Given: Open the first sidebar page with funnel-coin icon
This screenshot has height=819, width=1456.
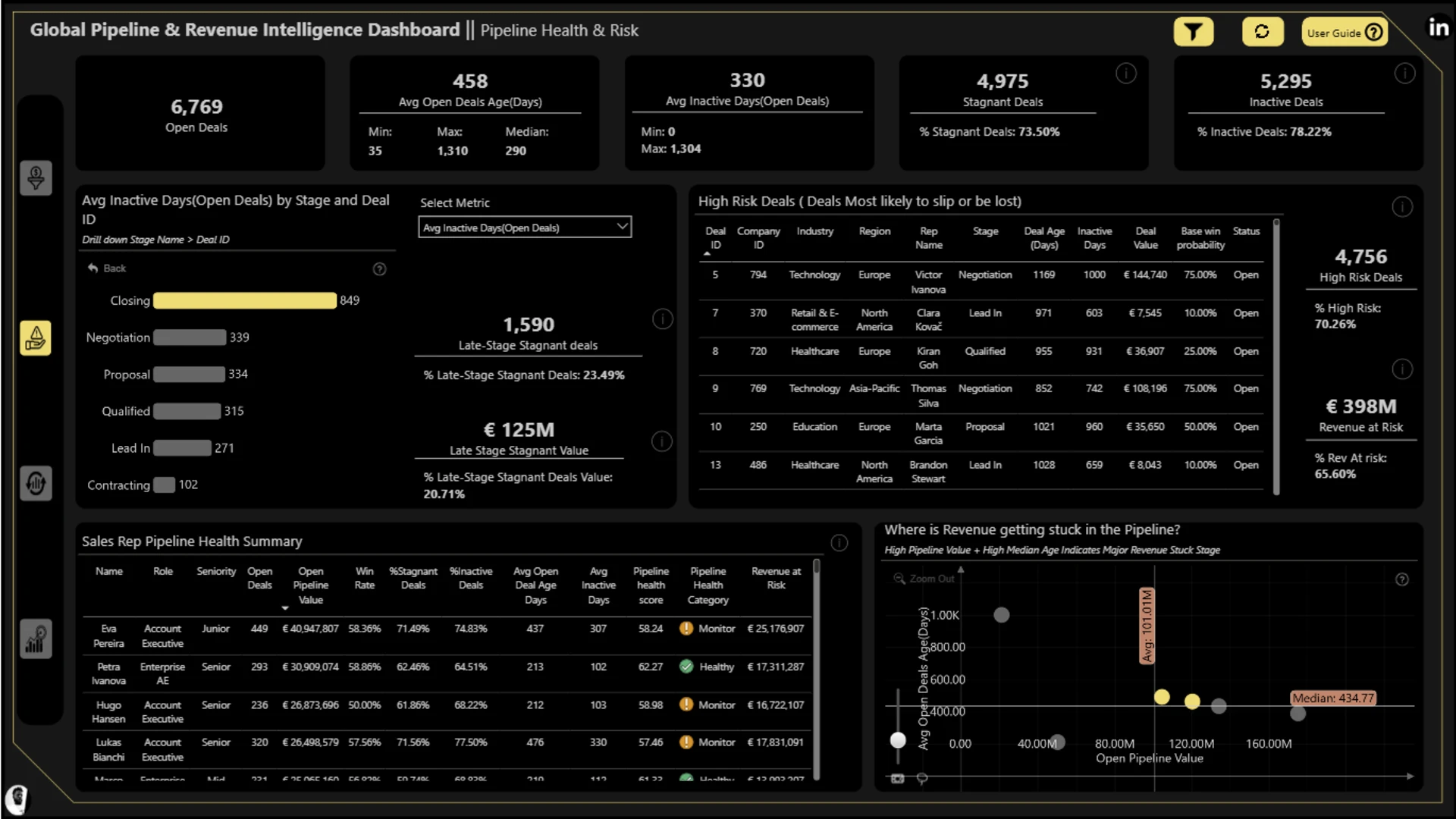Looking at the screenshot, I should 36,178.
